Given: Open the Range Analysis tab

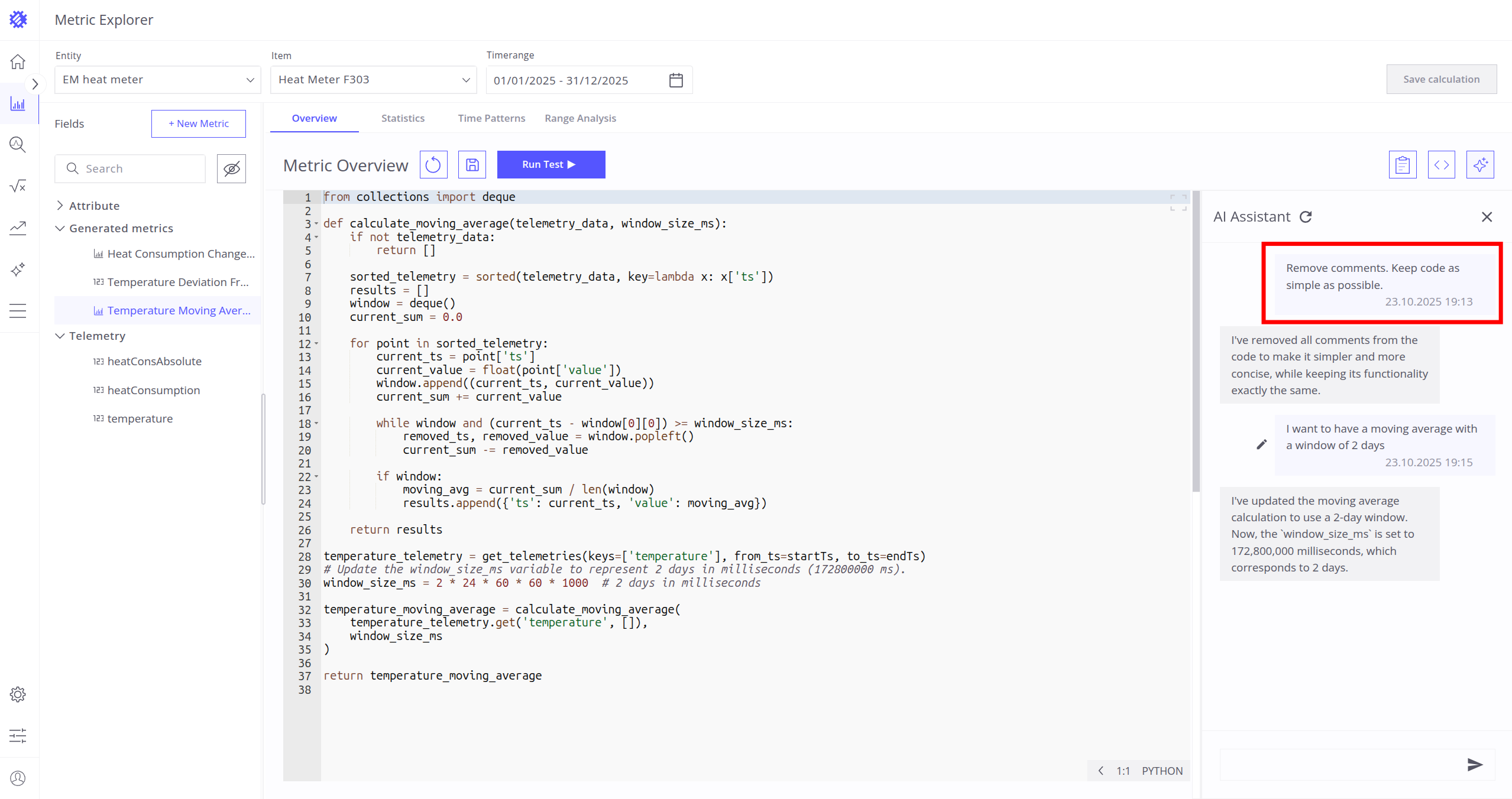Looking at the screenshot, I should tap(580, 118).
